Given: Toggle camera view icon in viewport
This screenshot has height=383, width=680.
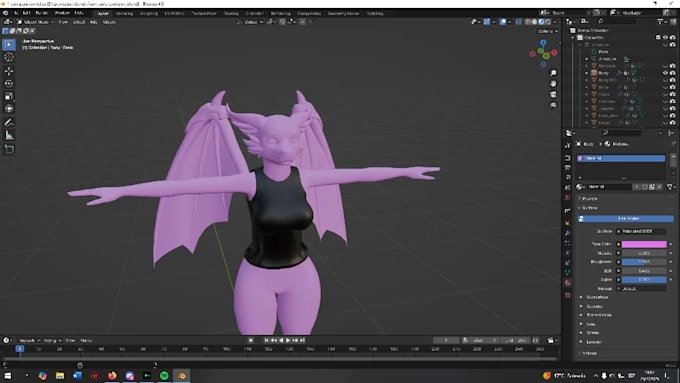Looking at the screenshot, I should click(553, 95).
